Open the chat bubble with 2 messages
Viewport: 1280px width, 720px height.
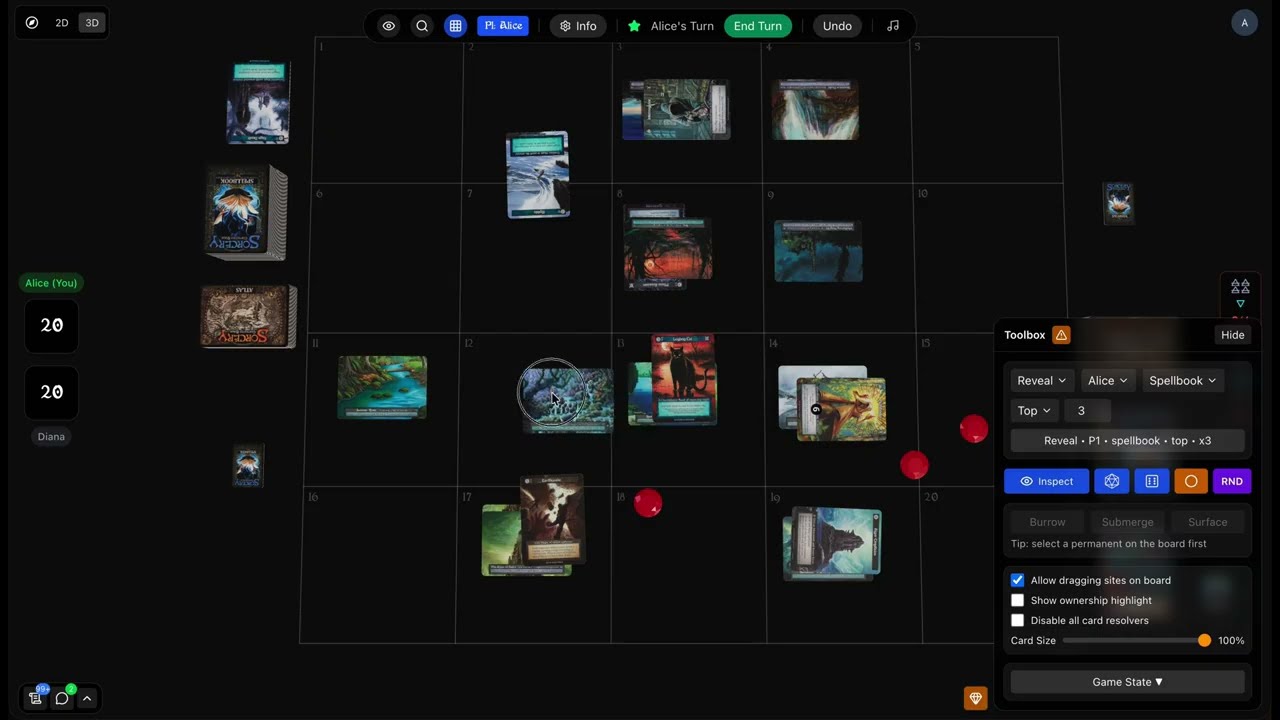coord(62,698)
